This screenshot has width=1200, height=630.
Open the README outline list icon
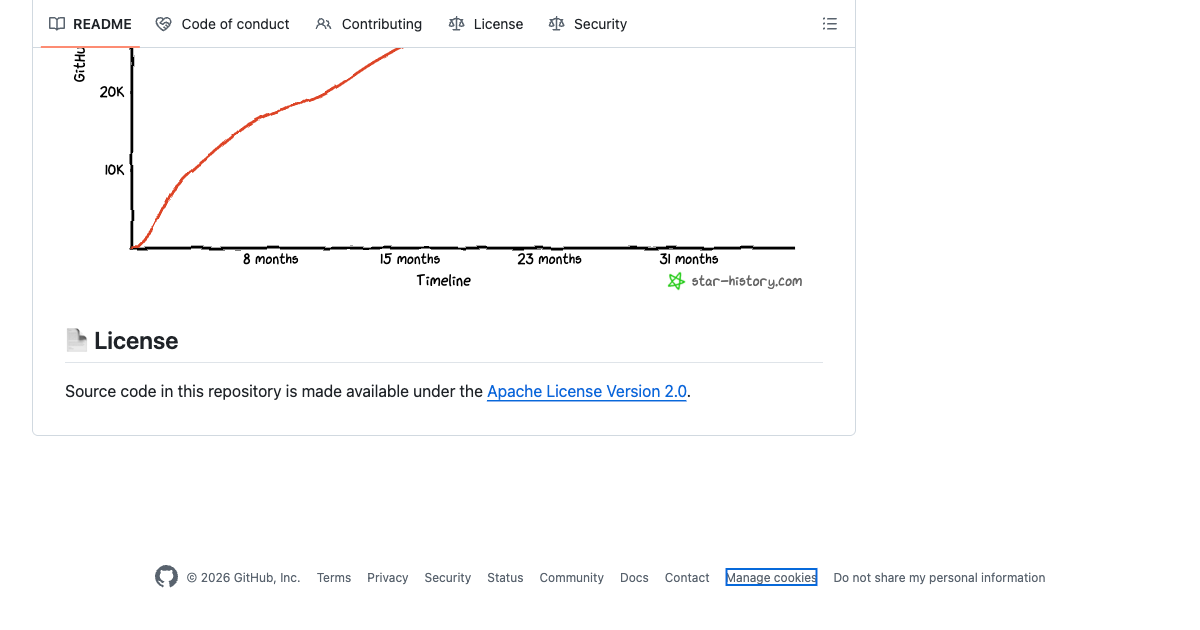(x=829, y=23)
